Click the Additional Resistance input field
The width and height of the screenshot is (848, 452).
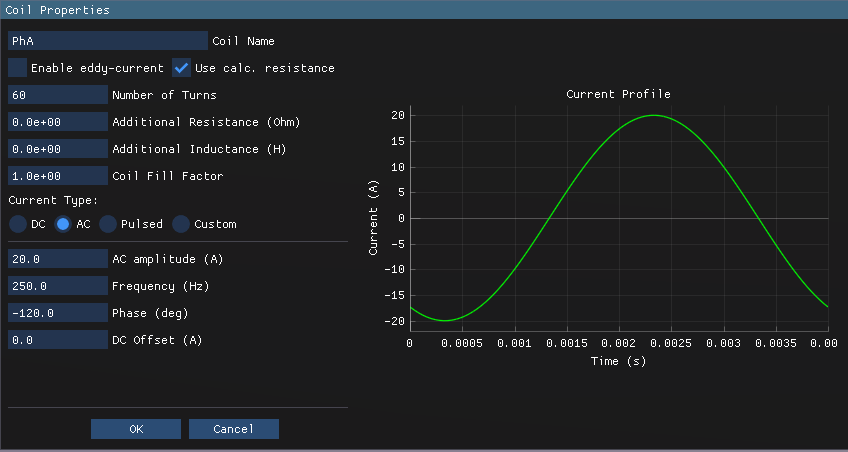tap(57, 122)
